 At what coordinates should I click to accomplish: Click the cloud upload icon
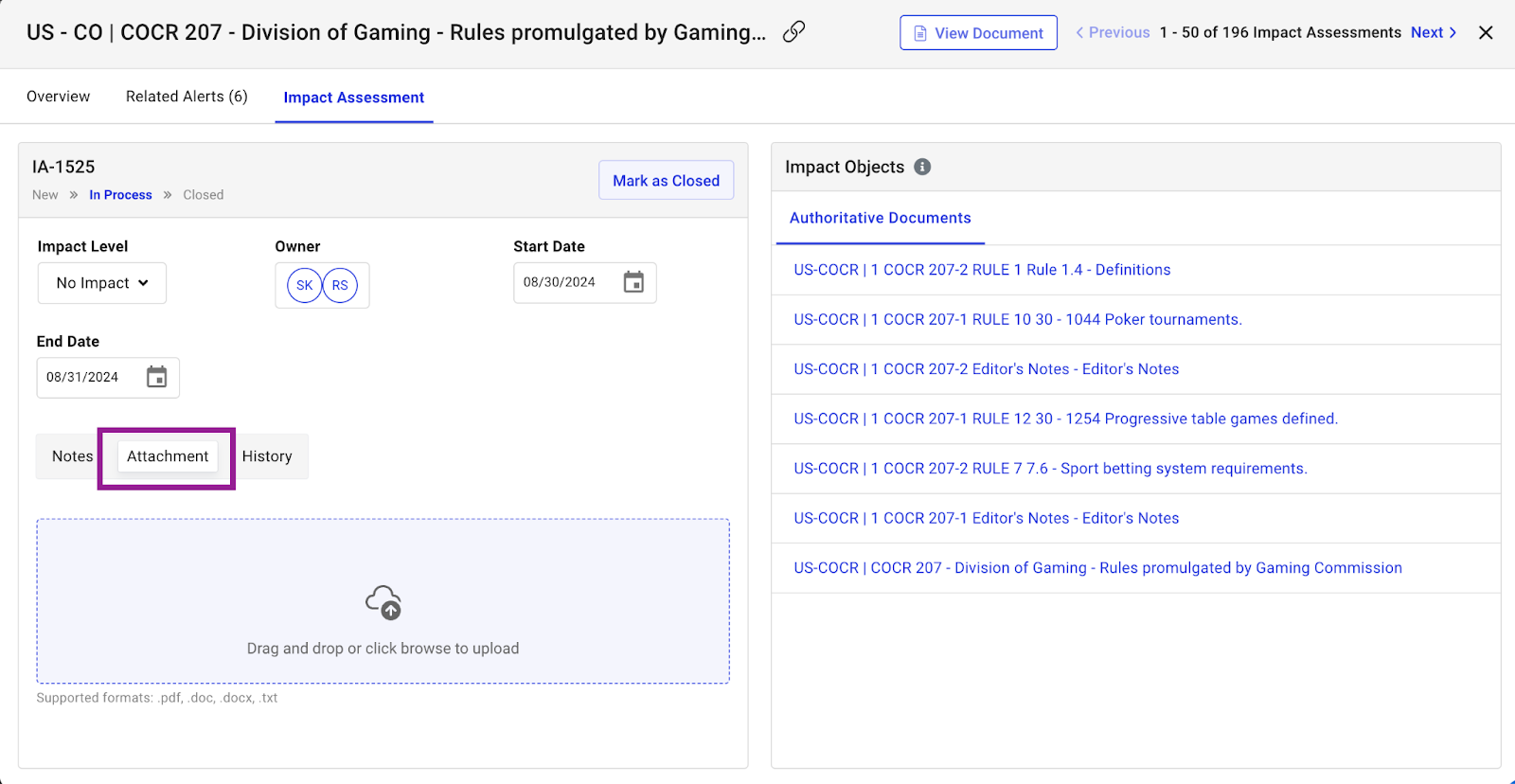click(383, 602)
